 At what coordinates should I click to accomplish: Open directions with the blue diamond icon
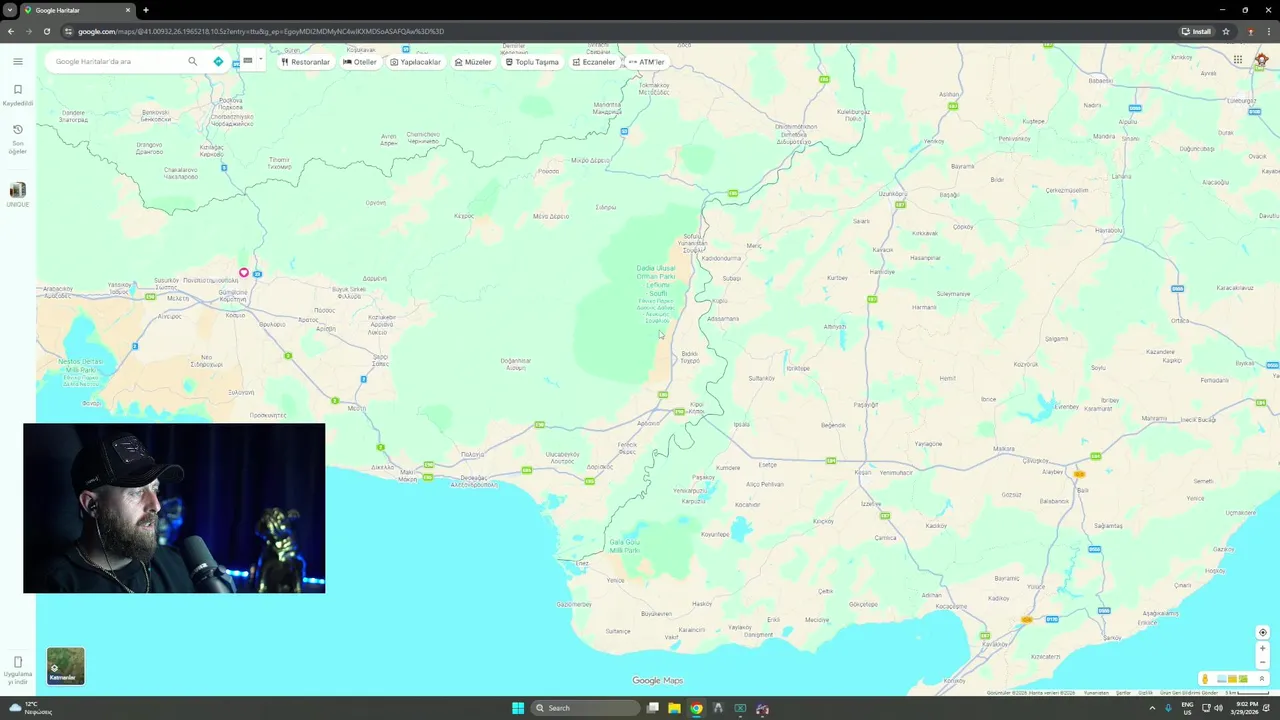click(218, 61)
